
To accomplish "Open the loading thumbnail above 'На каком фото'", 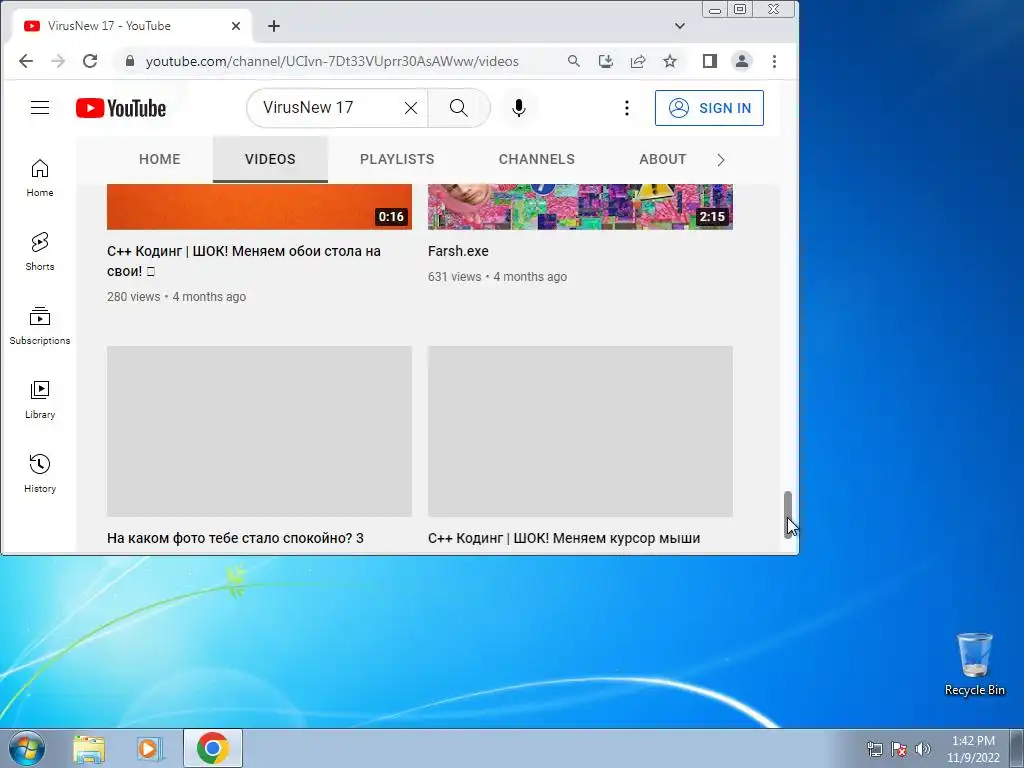I will click(259, 431).
